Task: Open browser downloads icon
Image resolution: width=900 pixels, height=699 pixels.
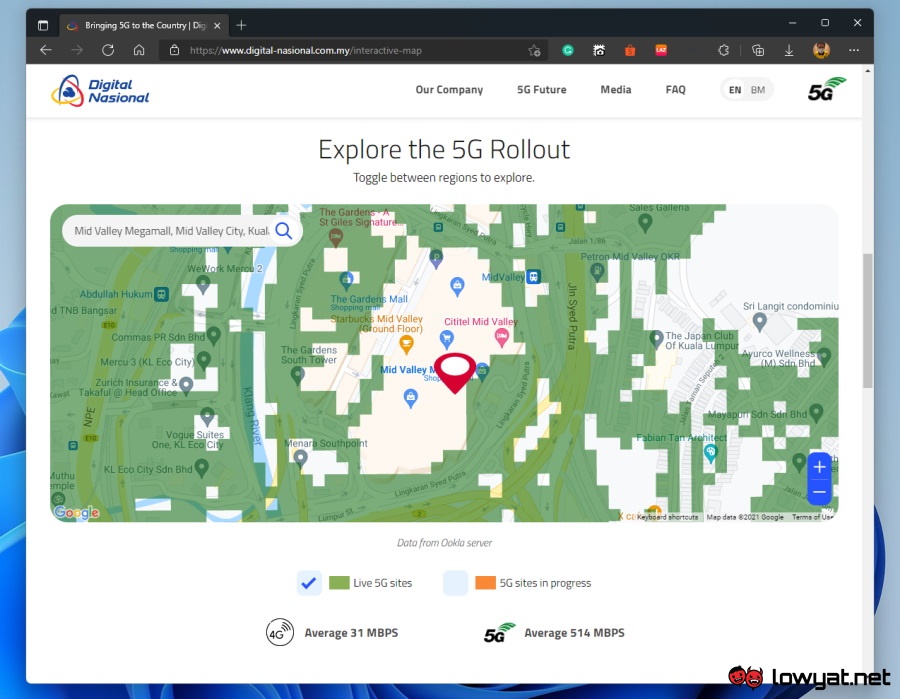Action: 789,50
